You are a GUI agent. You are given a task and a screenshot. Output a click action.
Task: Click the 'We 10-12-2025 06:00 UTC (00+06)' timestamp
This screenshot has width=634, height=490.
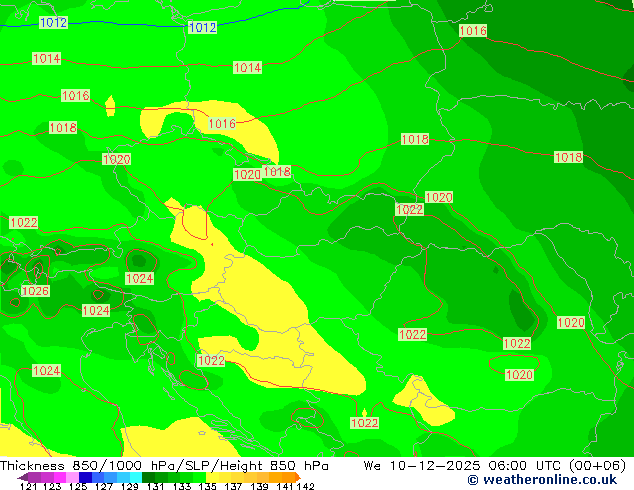[495, 466]
